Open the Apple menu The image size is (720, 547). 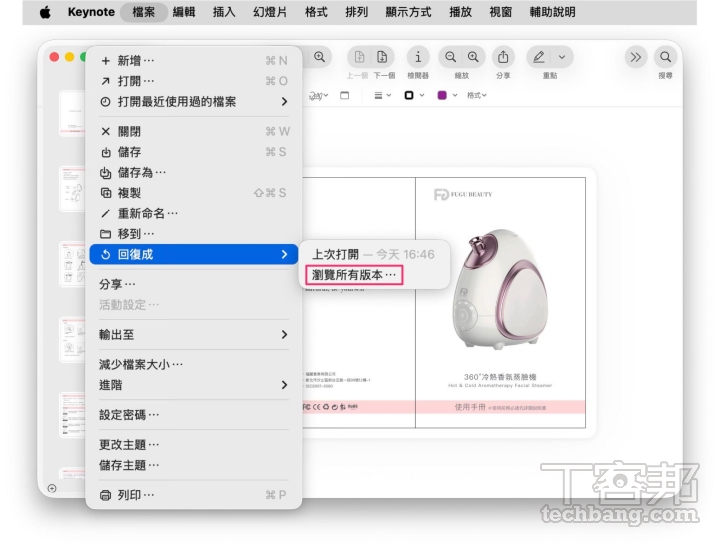[45, 12]
